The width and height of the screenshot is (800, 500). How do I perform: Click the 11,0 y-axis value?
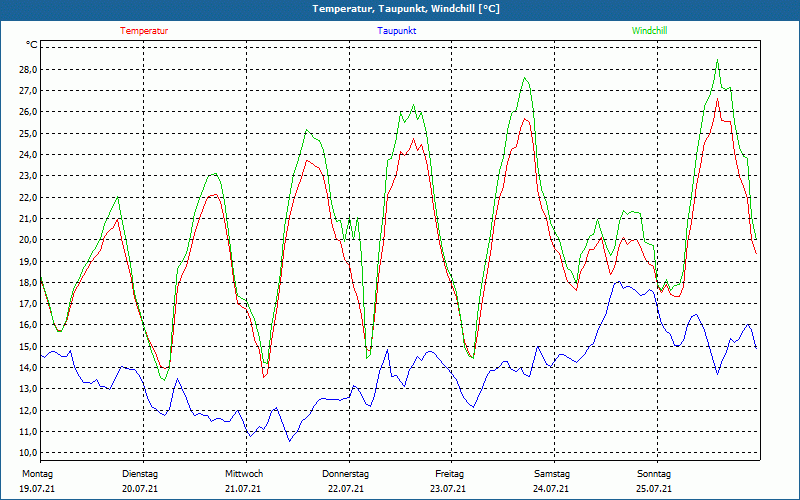point(28,432)
